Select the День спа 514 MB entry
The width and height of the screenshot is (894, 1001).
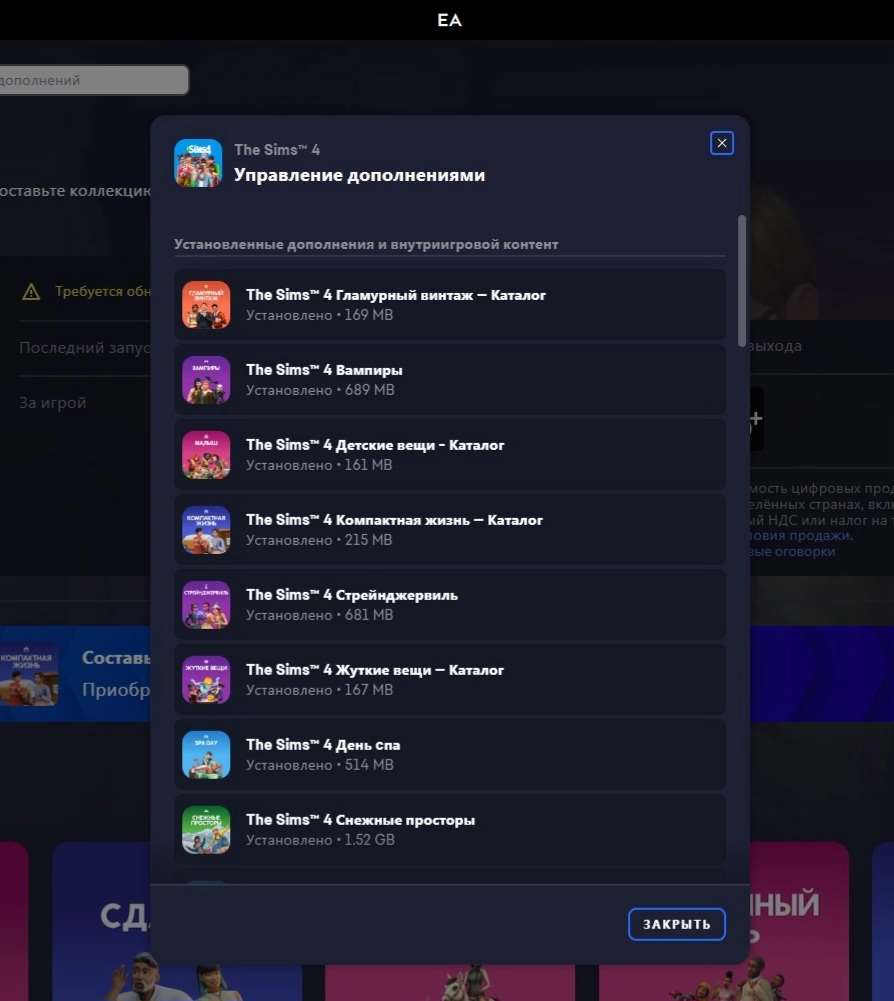(x=449, y=754)
